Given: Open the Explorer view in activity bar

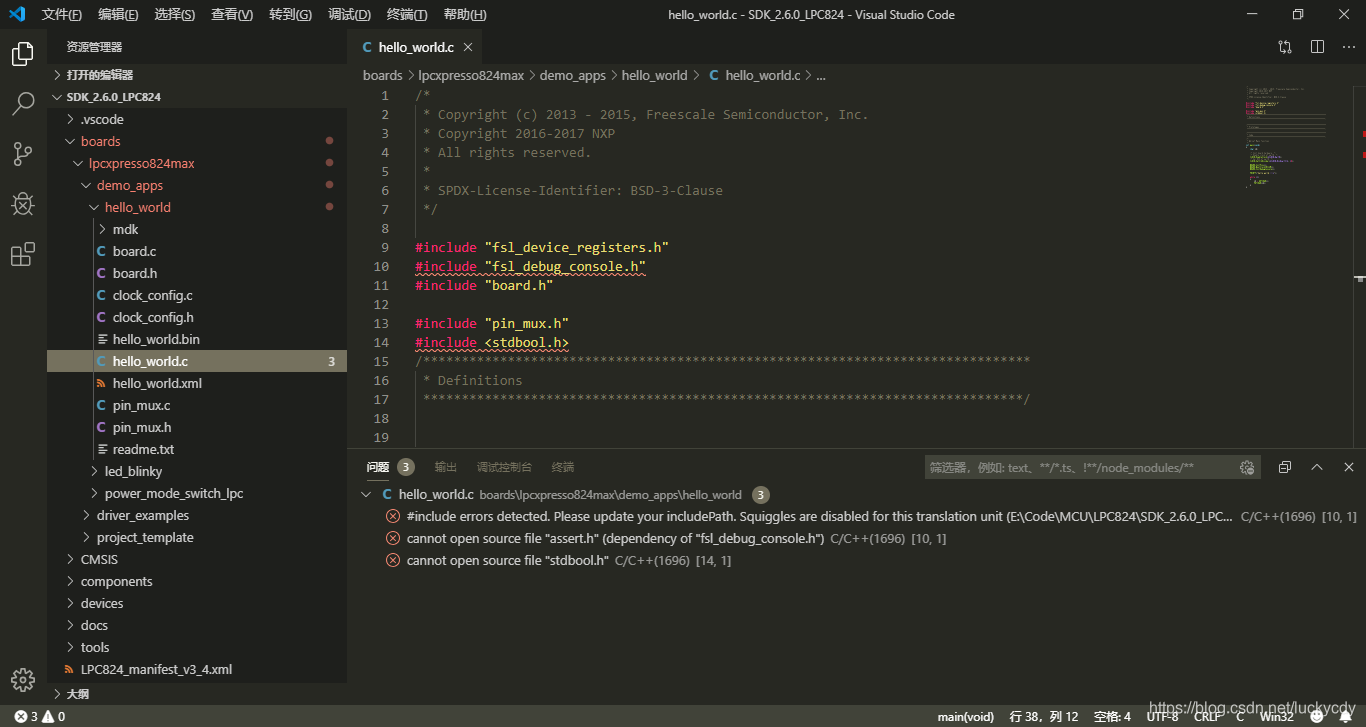Looking at the screenshot, I should tap(23, 54).
